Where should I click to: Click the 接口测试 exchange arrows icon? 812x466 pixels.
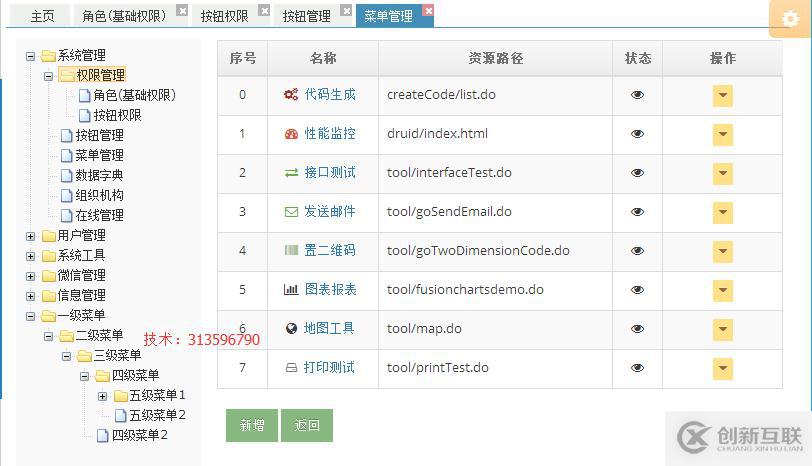click(291, 172)
